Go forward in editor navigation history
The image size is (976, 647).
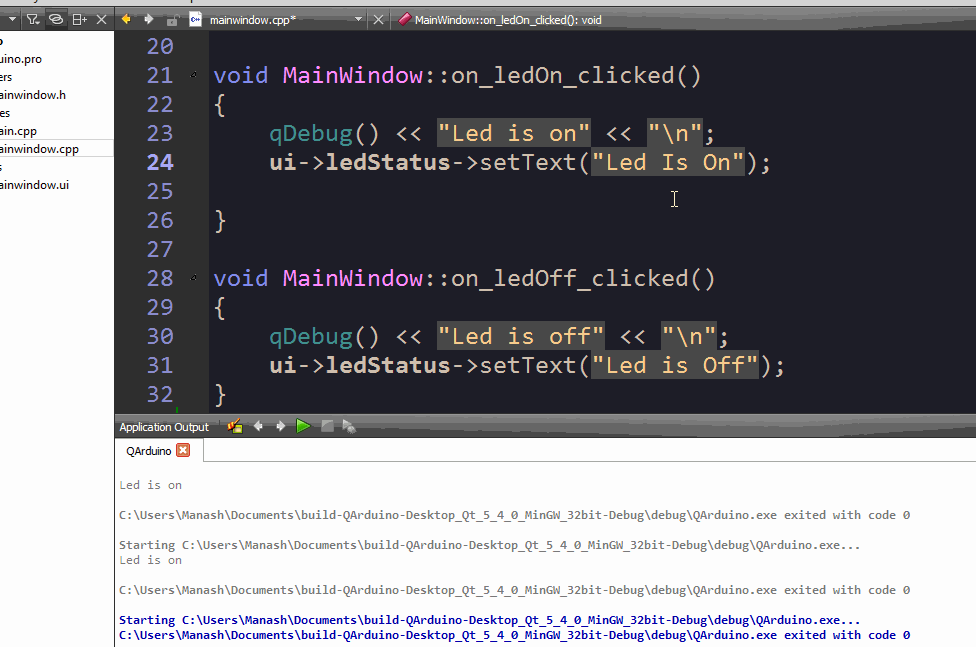coord(149,19)
